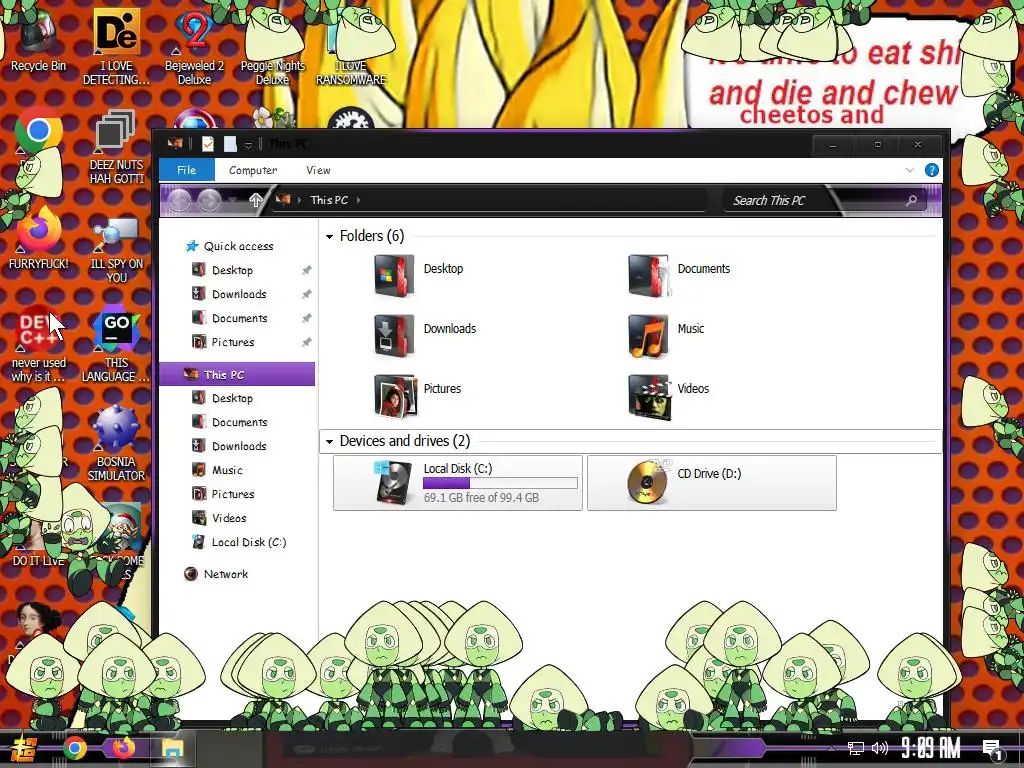Screen dimensions: 1024x768
Task: Open the View ribbon tab
Action: click(x=318, y=170)
